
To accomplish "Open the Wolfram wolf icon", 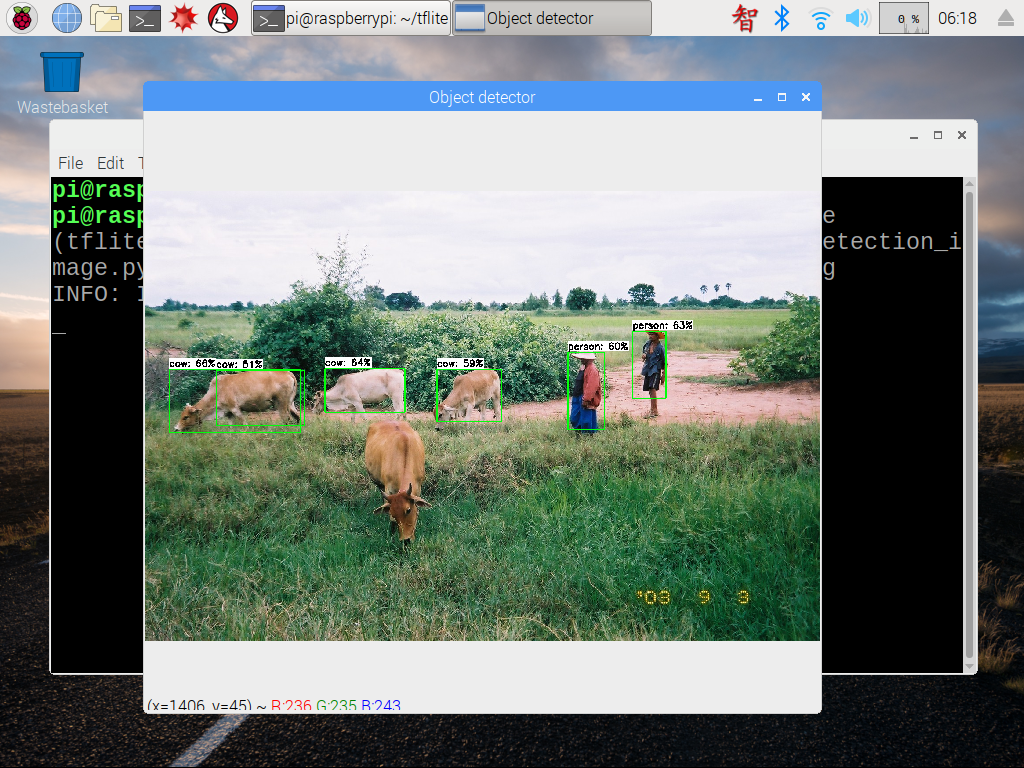I will pyautogui.click(x=223, y=18).
